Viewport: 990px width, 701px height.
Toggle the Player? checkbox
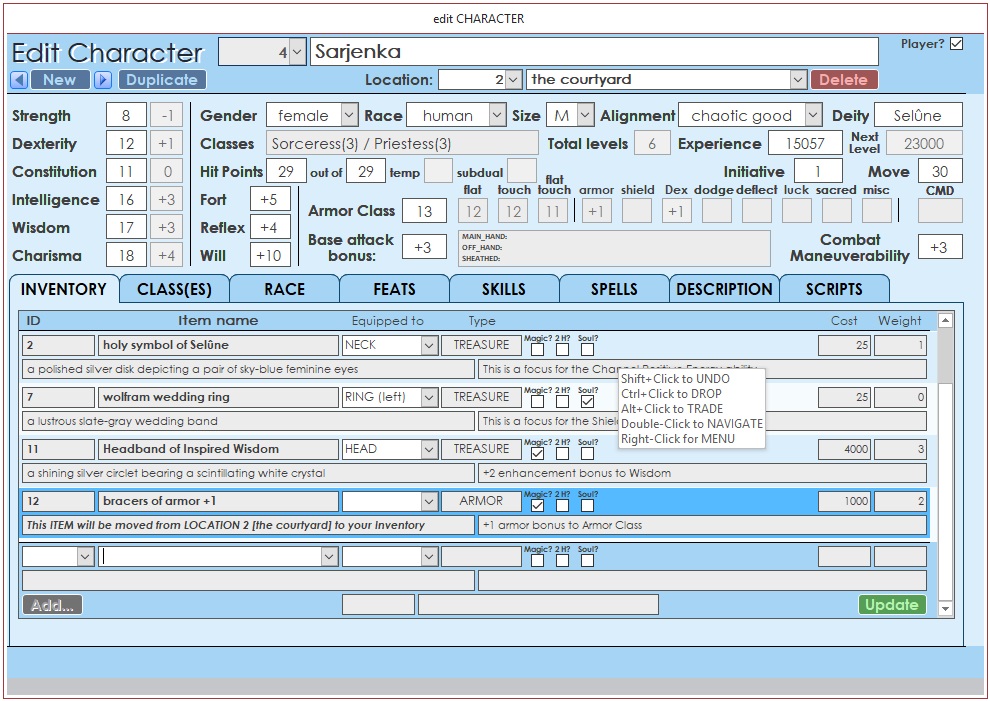pos(957,44)
